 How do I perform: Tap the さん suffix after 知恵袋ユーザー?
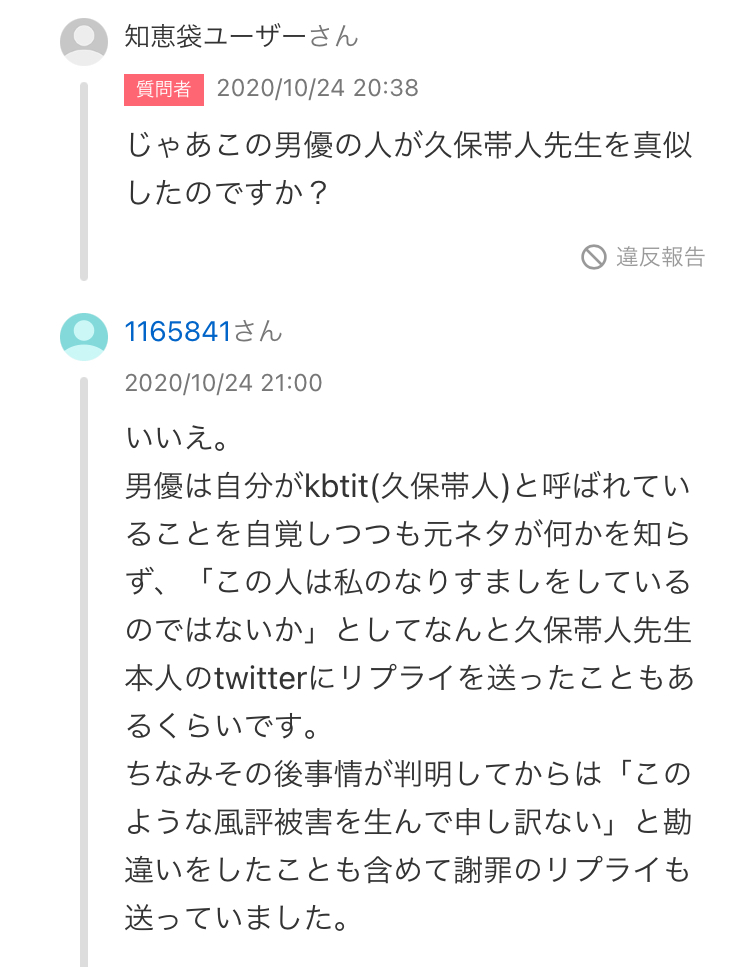[x=333, y=38]
